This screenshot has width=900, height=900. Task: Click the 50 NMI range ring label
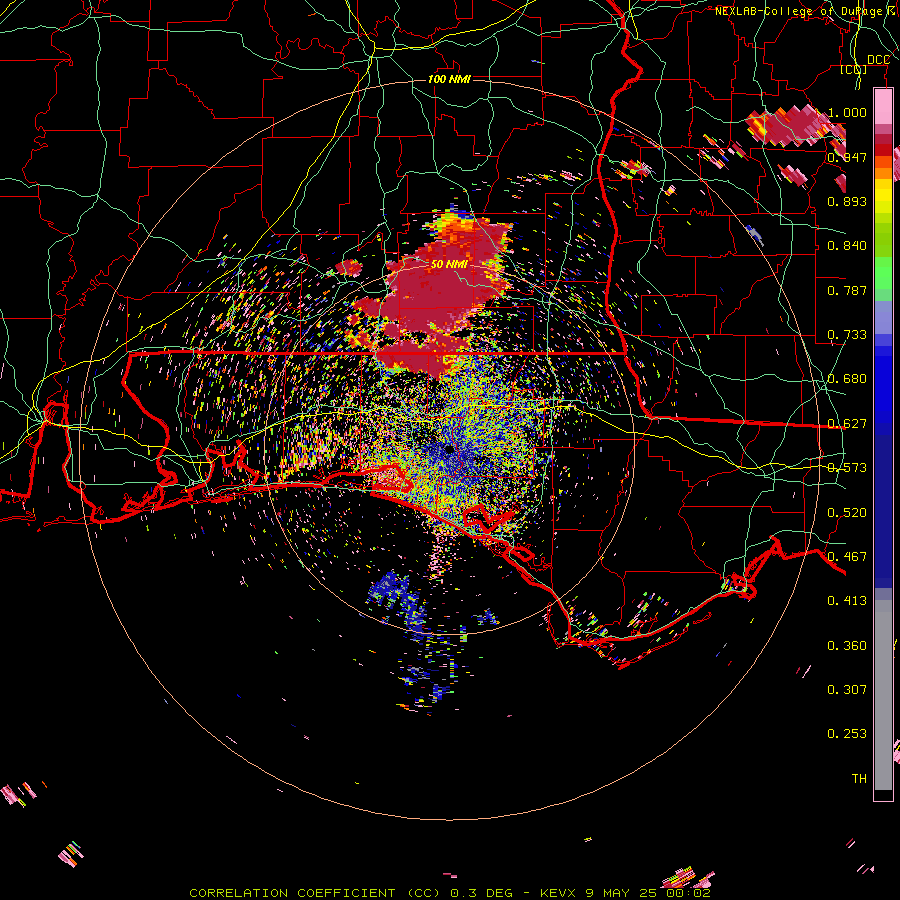click(x=449, y=264)
